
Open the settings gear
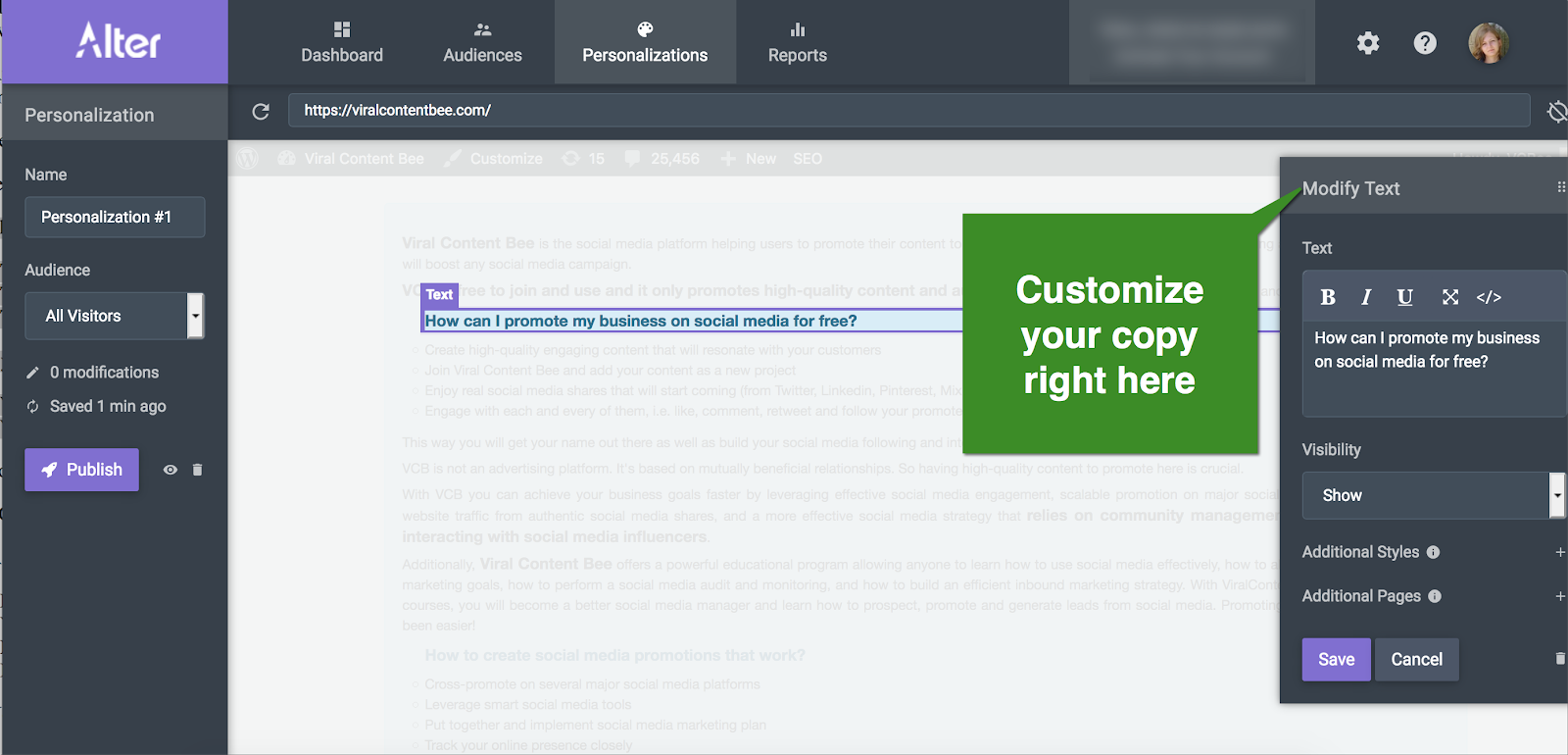[1368, 43]
